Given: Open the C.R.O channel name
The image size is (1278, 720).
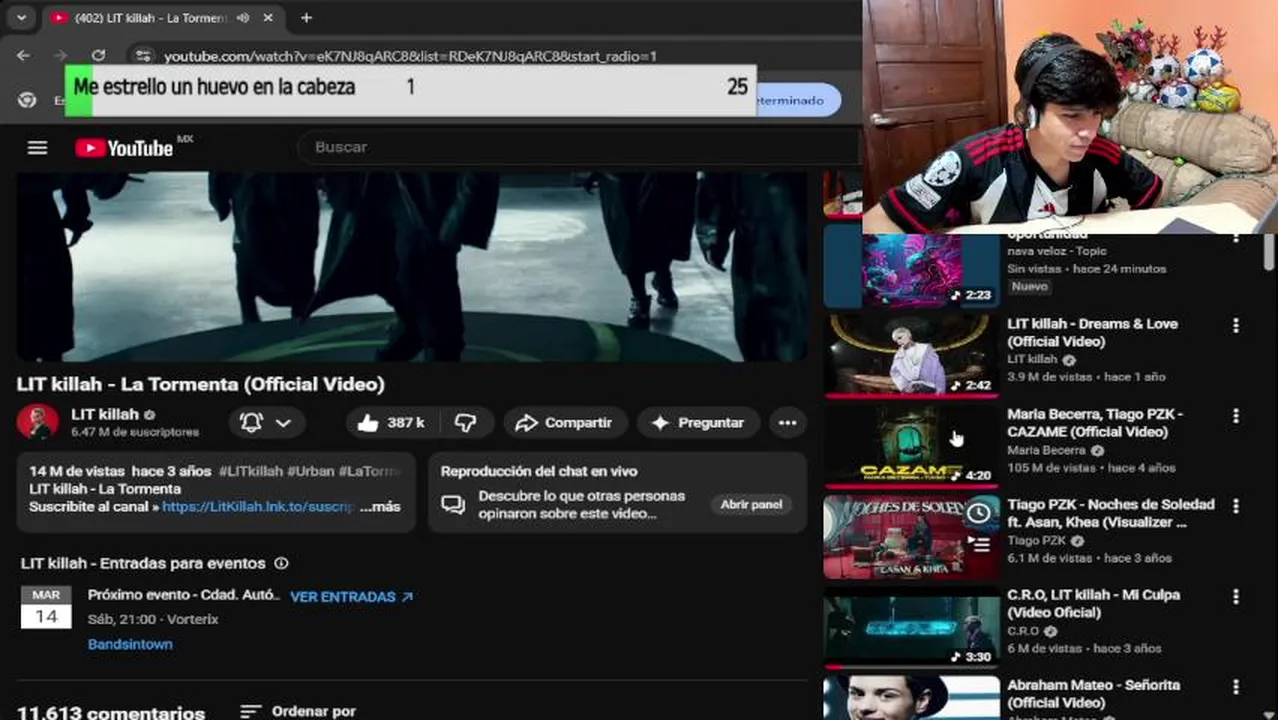Looking at the screenshot, I should click(1023, 631).
